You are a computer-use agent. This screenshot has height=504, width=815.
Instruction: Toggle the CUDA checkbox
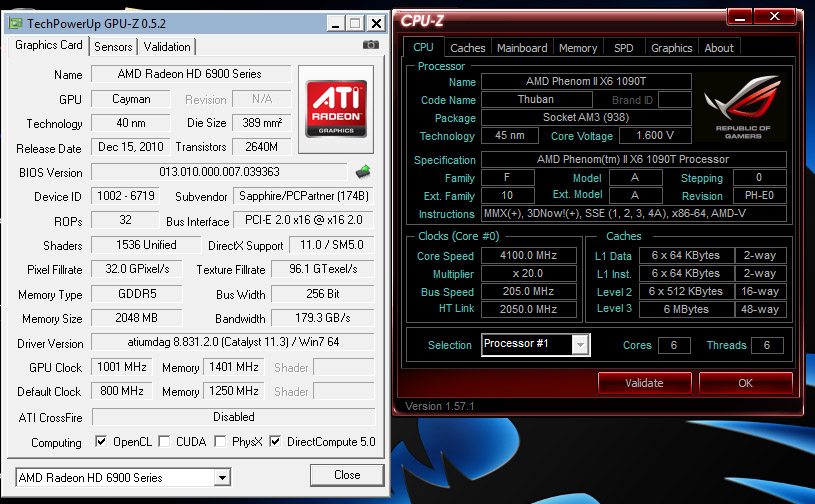point(164,442)
